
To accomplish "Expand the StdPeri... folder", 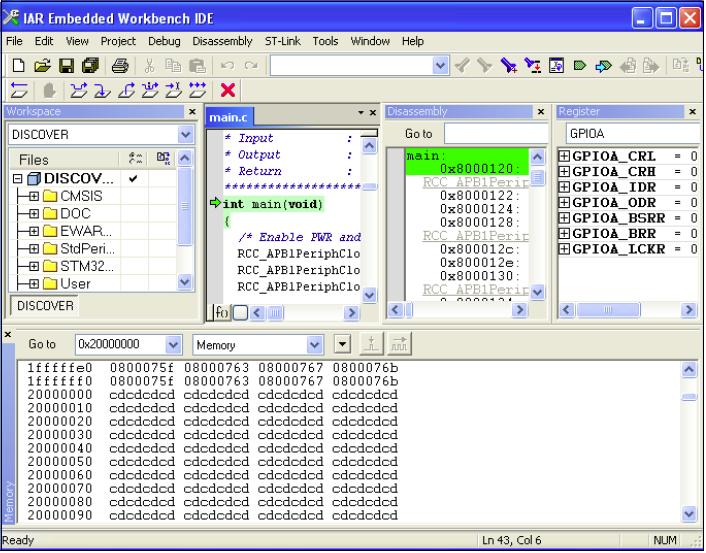I will point(34,249).
